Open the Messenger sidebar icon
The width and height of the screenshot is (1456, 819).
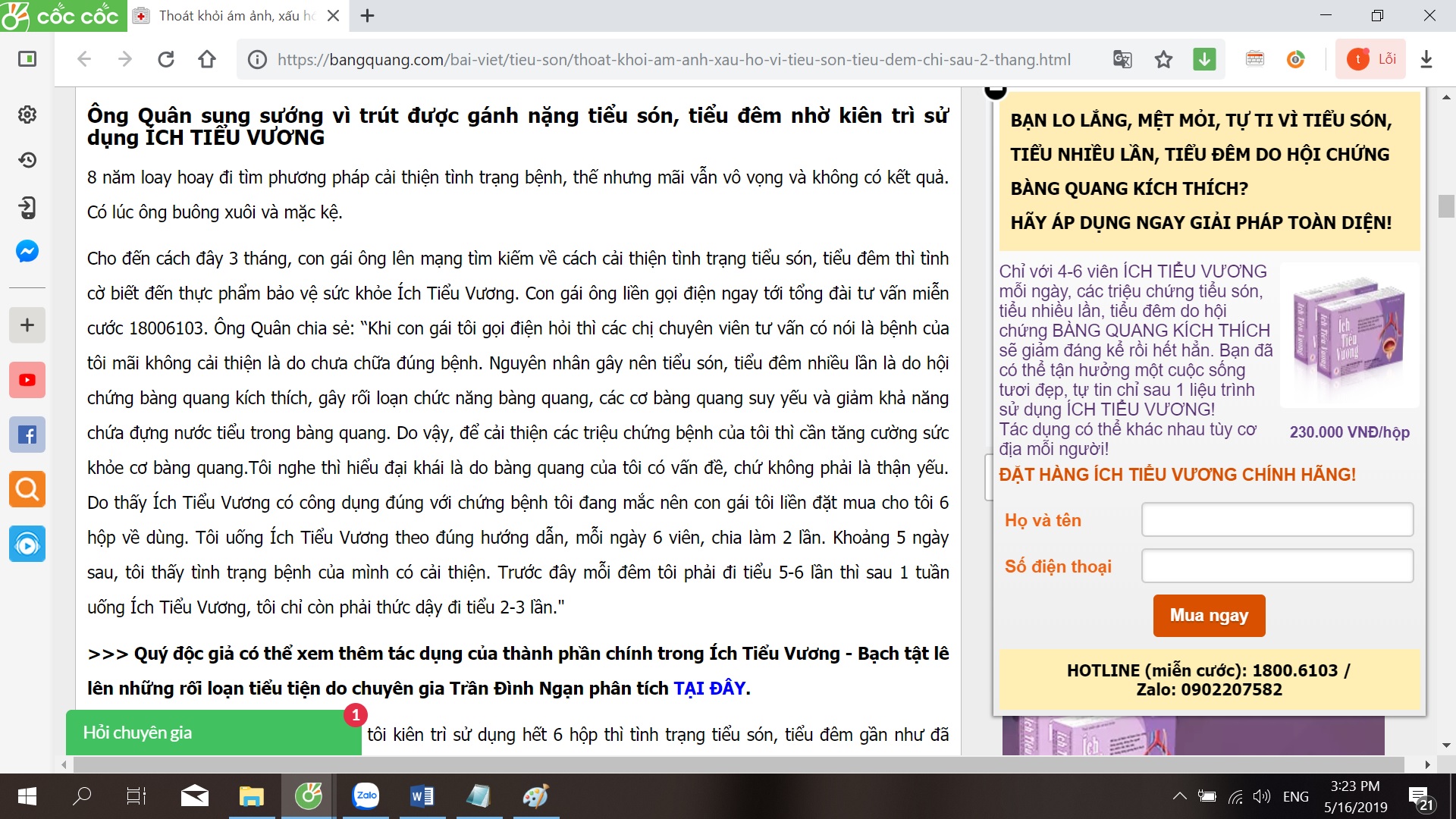(x=27, y=252)
